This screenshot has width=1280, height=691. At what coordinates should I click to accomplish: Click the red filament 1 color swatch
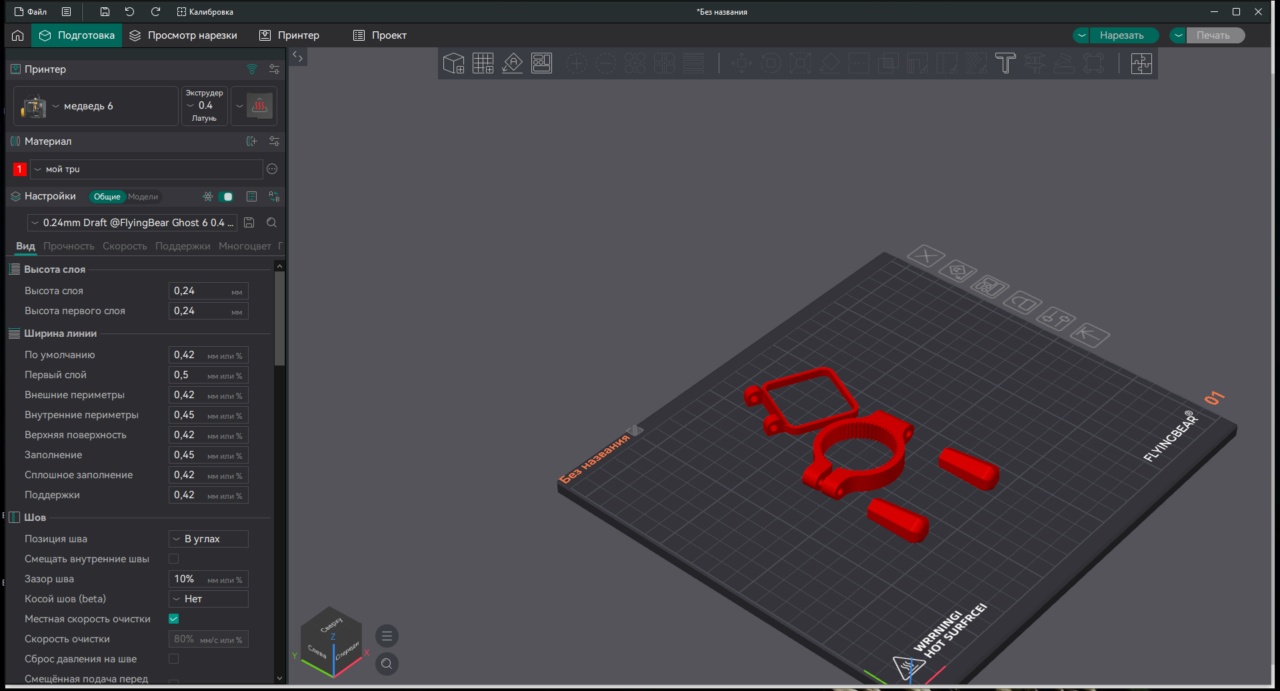pyautogui.click(x=18, y=169)
